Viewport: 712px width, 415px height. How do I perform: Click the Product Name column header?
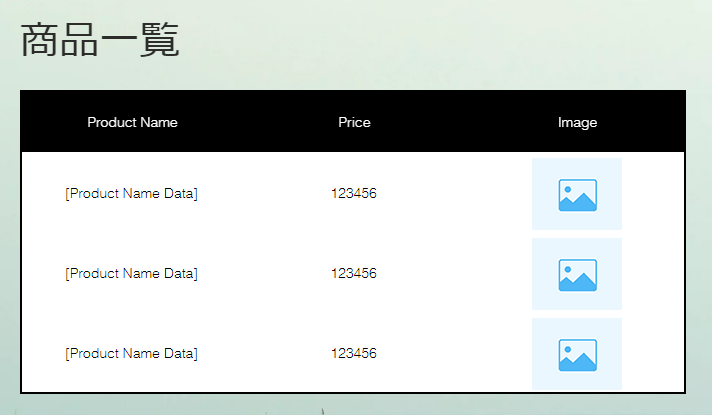point(132,122)
